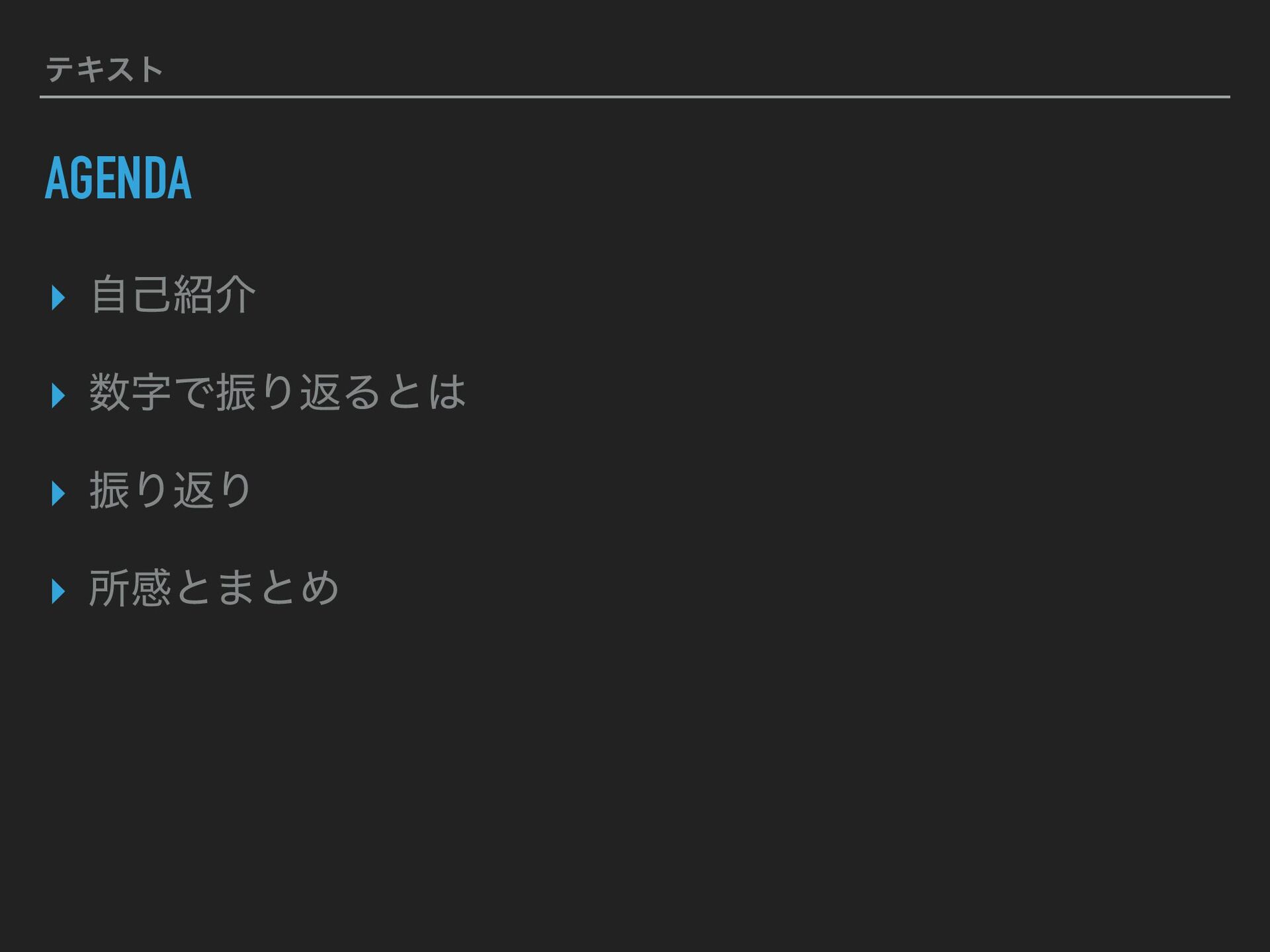Select the AGENDA title text

118,178
